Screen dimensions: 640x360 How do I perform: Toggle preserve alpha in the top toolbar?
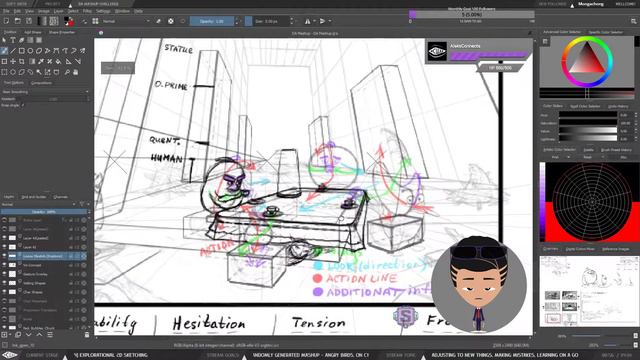(x=171, y=21)
